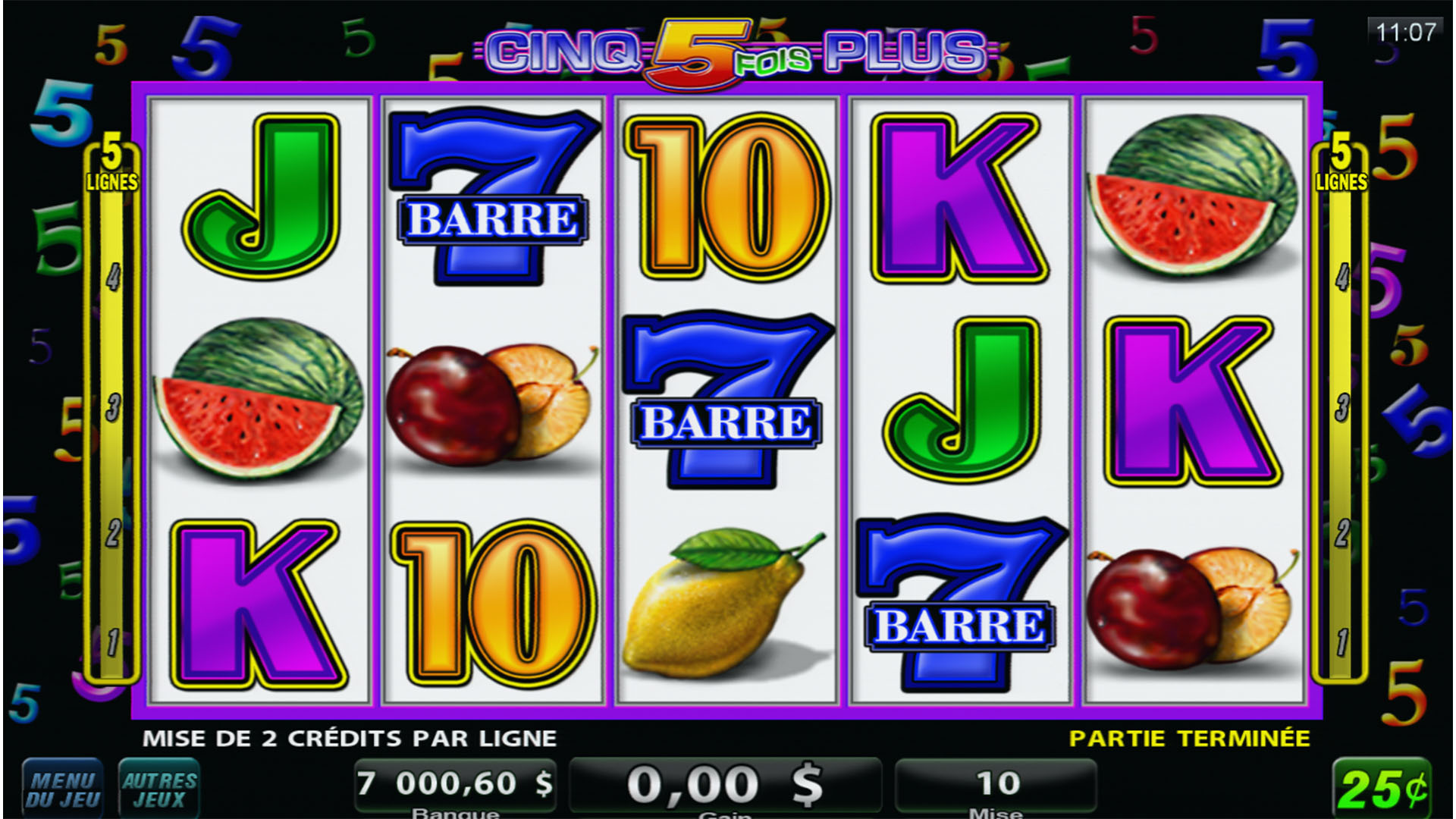The width and height of the screenshot is (1456, 819).
Task: Click the blue 7 Barre in middle reel
Action: pyautogui.click(x=726, y=400)
